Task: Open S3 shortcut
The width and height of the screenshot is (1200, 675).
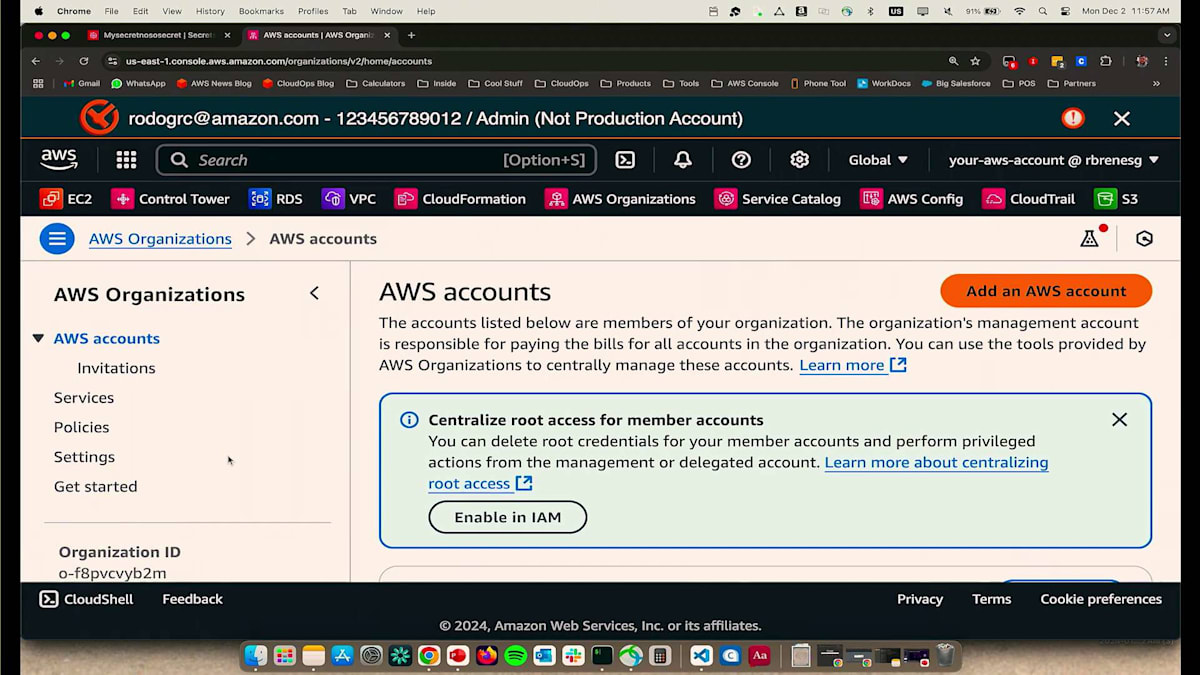Action: pyautogui.click(x=1116, y=199)
